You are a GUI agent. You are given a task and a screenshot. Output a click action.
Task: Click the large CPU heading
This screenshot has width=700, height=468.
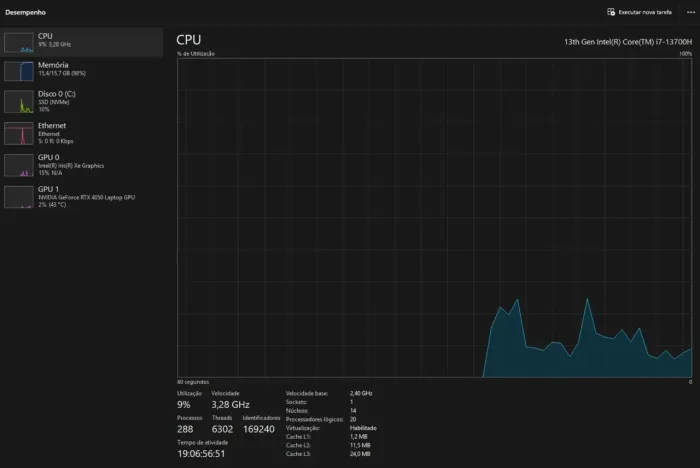(188, 40)
